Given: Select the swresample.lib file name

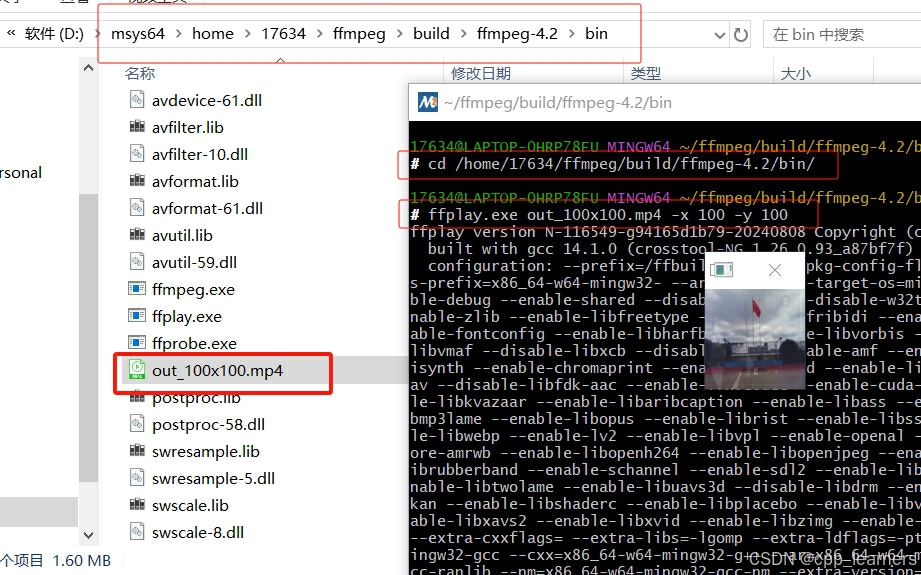Looking at the screenshot, I should tap(206, 452).
